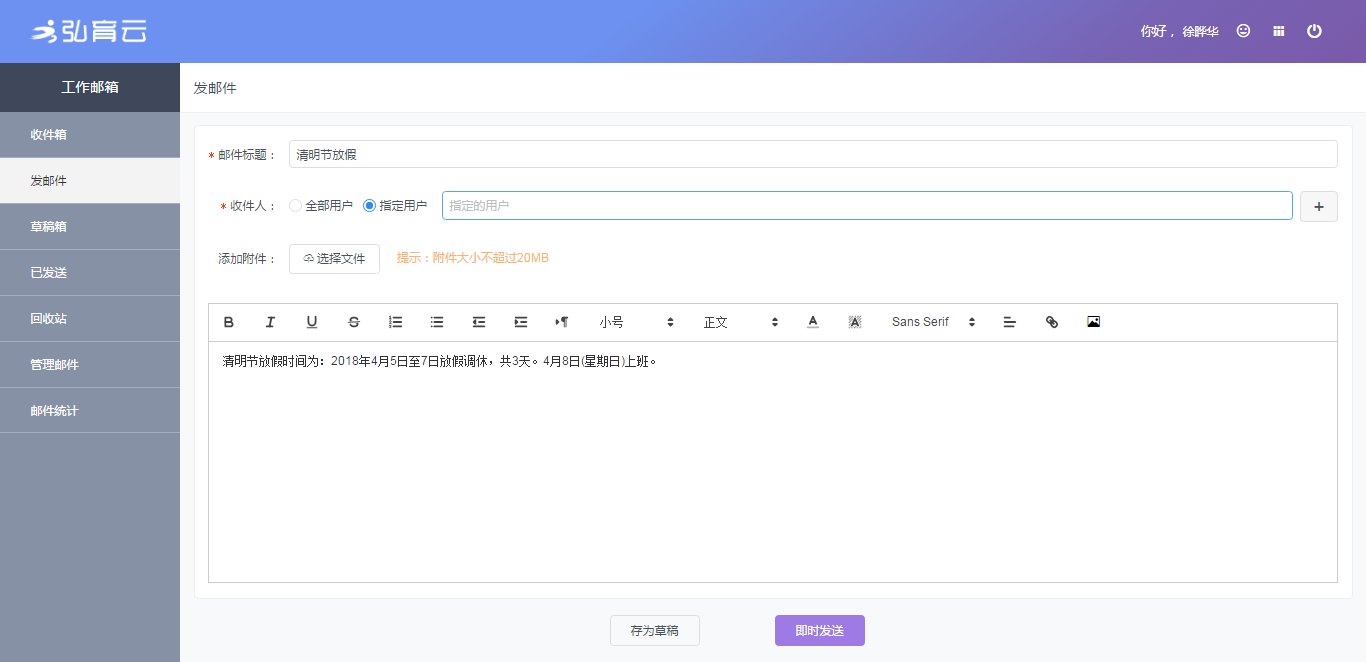Open the 小号 font size dropdown

[x=636, y=322]
